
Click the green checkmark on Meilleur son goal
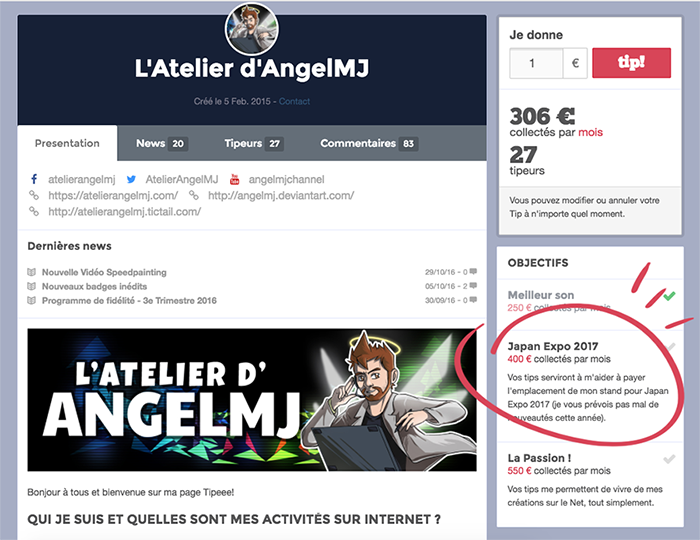(x=669, y=295)
